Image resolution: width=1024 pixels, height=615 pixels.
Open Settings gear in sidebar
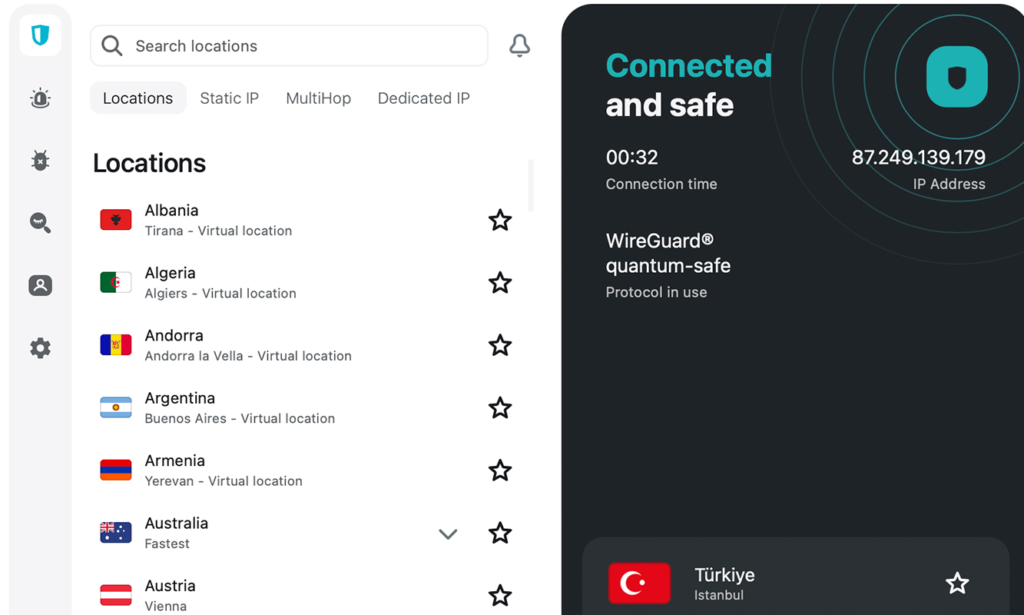40,348
